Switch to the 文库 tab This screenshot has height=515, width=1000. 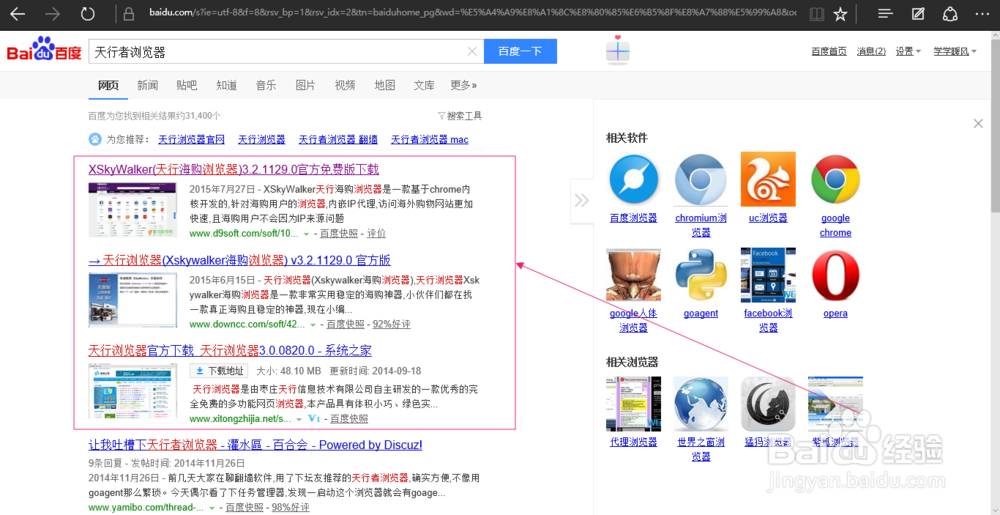coord(424,85)
